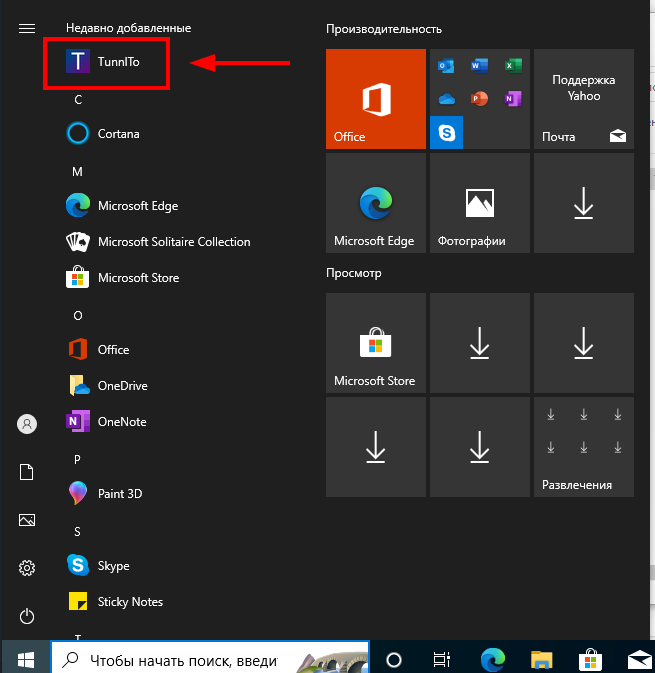Expand the Start menu hamburger navigation
Viewport: 655px width, 673px height.
tap(27, 28)
